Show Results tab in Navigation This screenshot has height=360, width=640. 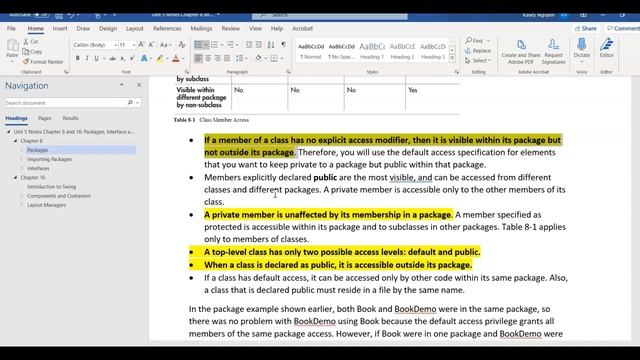70,118
